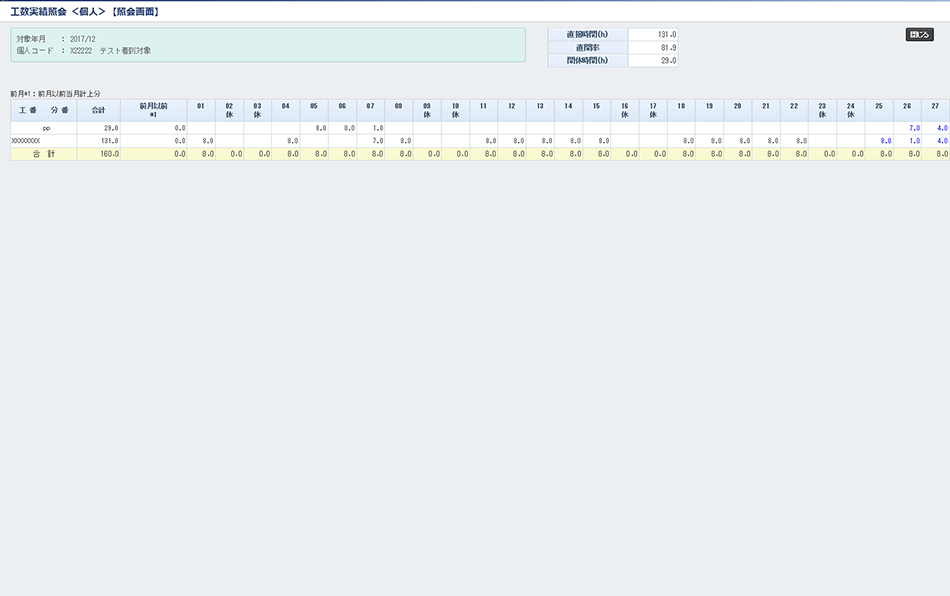Click the day 17 休 column header
Viewport: 950px width, 596px height.
(x=653, y=110)
